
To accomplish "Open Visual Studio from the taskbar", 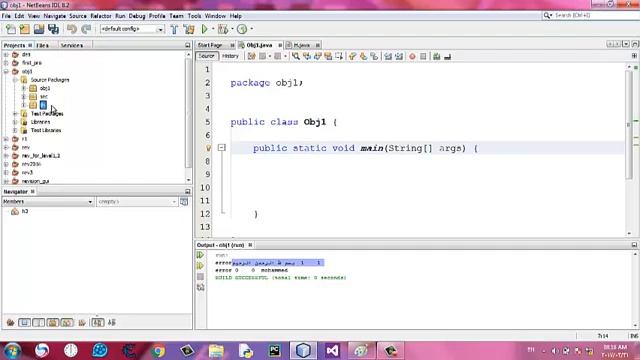I will tap(332, 351).
